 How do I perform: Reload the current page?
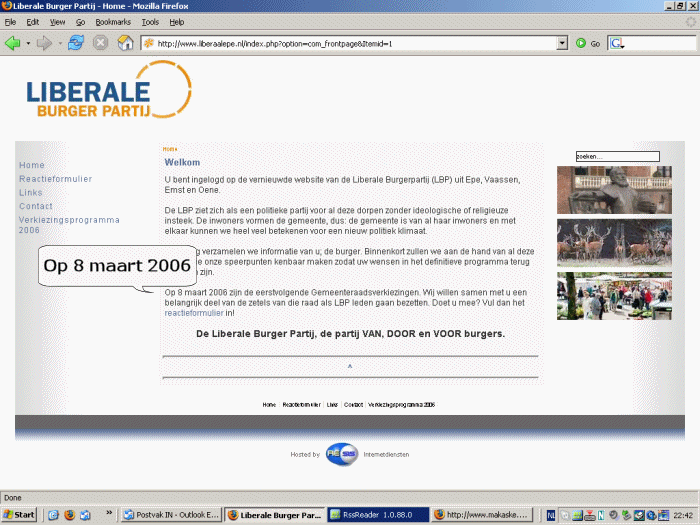(75, 43)
